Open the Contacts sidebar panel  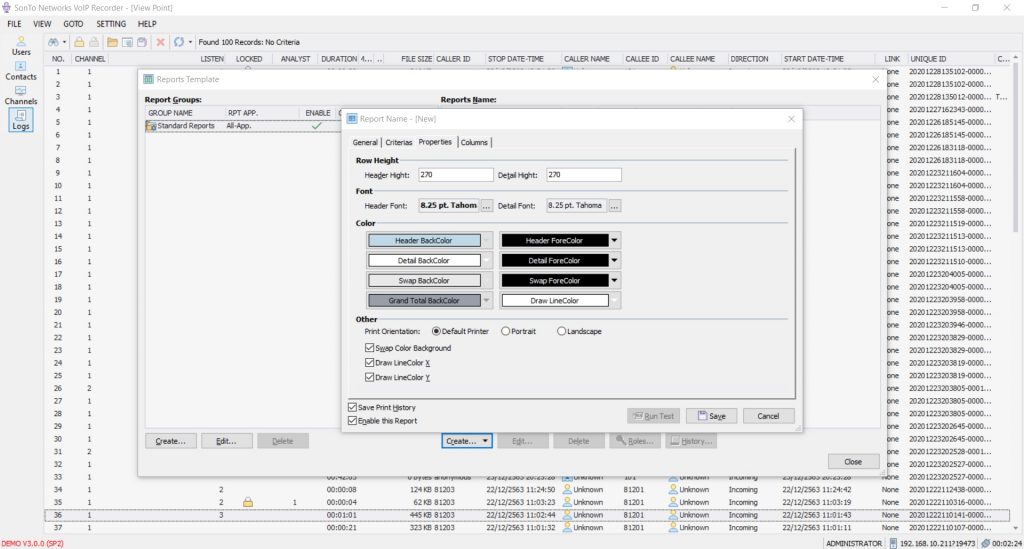point(20,71)
